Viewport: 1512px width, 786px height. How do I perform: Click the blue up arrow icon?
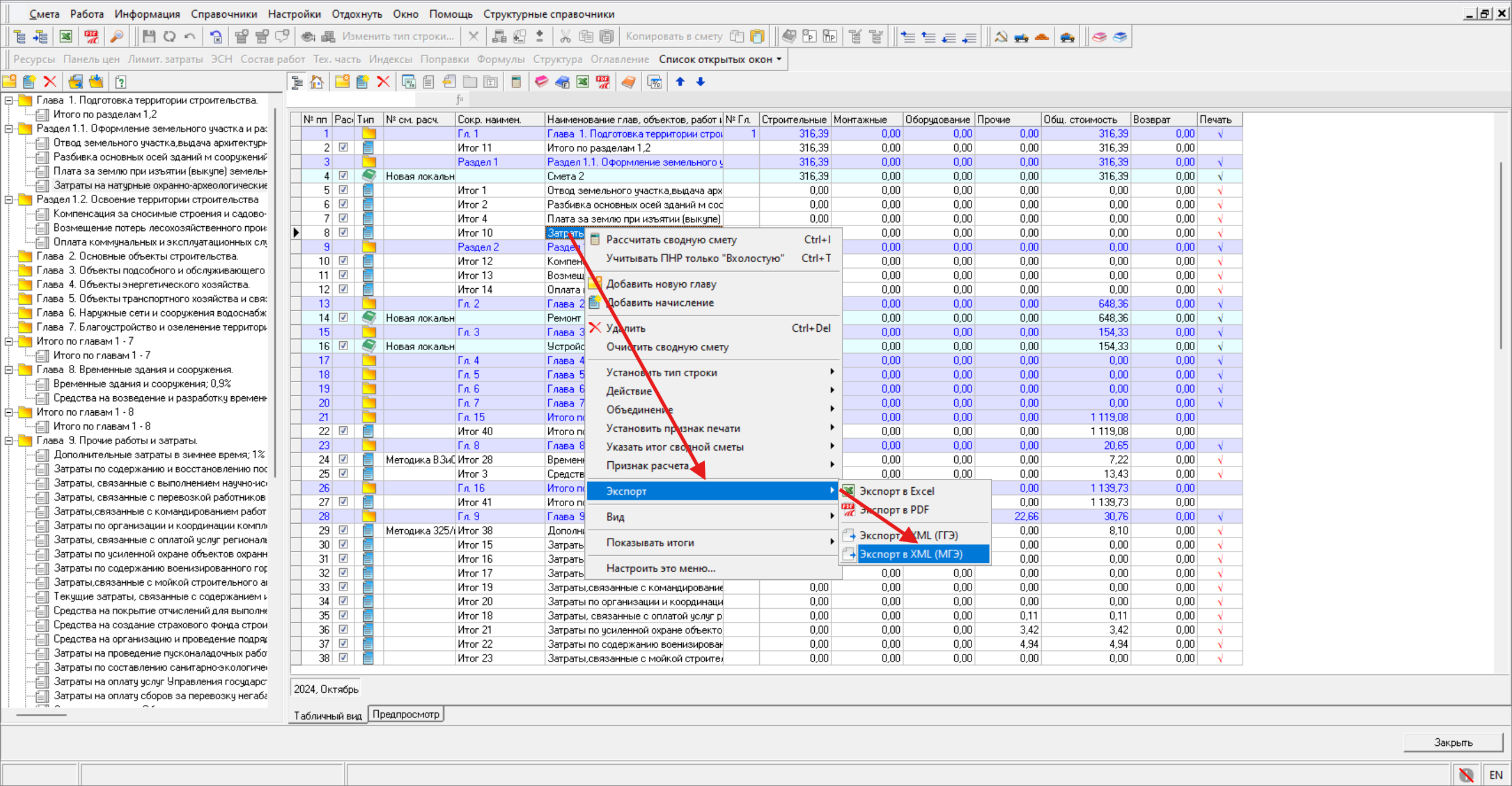coord(680,81)
